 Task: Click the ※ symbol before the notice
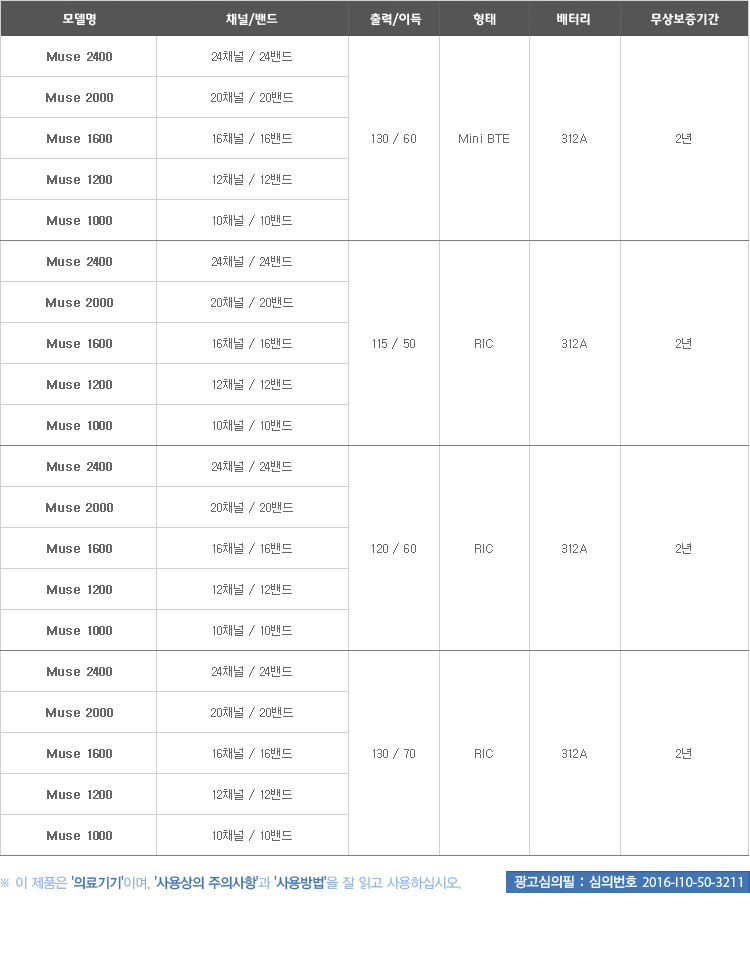click(x=5, y=883)
